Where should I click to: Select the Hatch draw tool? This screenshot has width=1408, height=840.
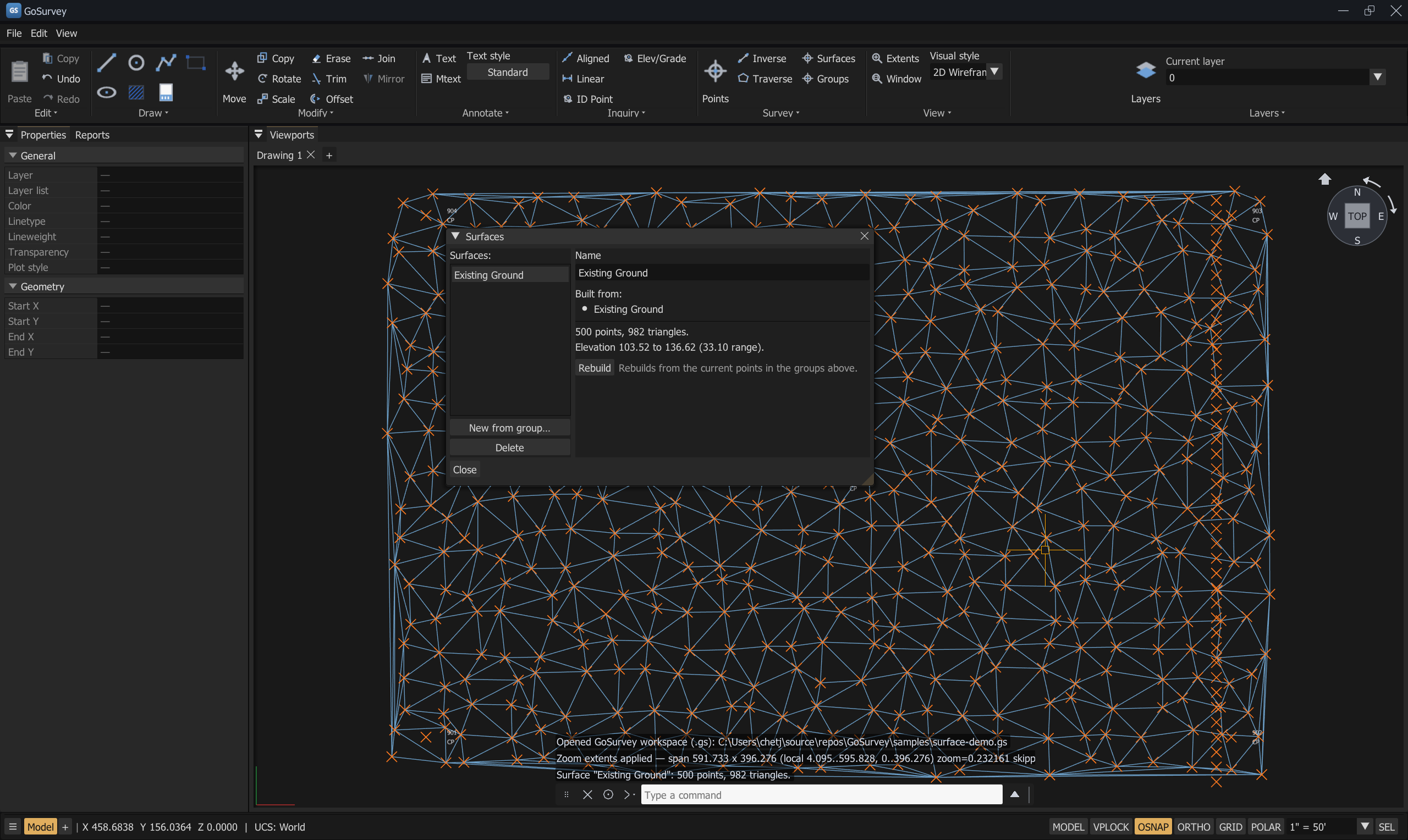click(x=136, y=92)
